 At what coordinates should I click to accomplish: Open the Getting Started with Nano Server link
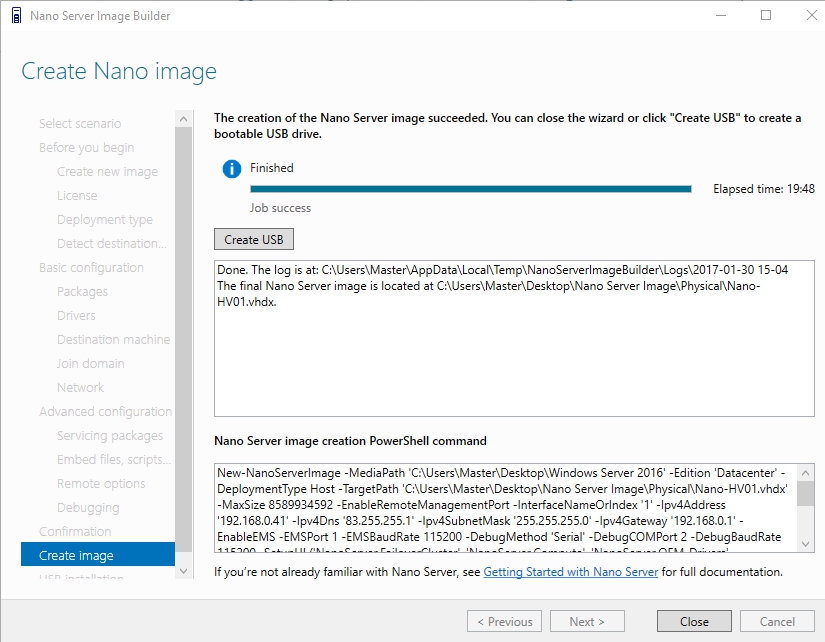pyautogui.click(x=570, y=572)
